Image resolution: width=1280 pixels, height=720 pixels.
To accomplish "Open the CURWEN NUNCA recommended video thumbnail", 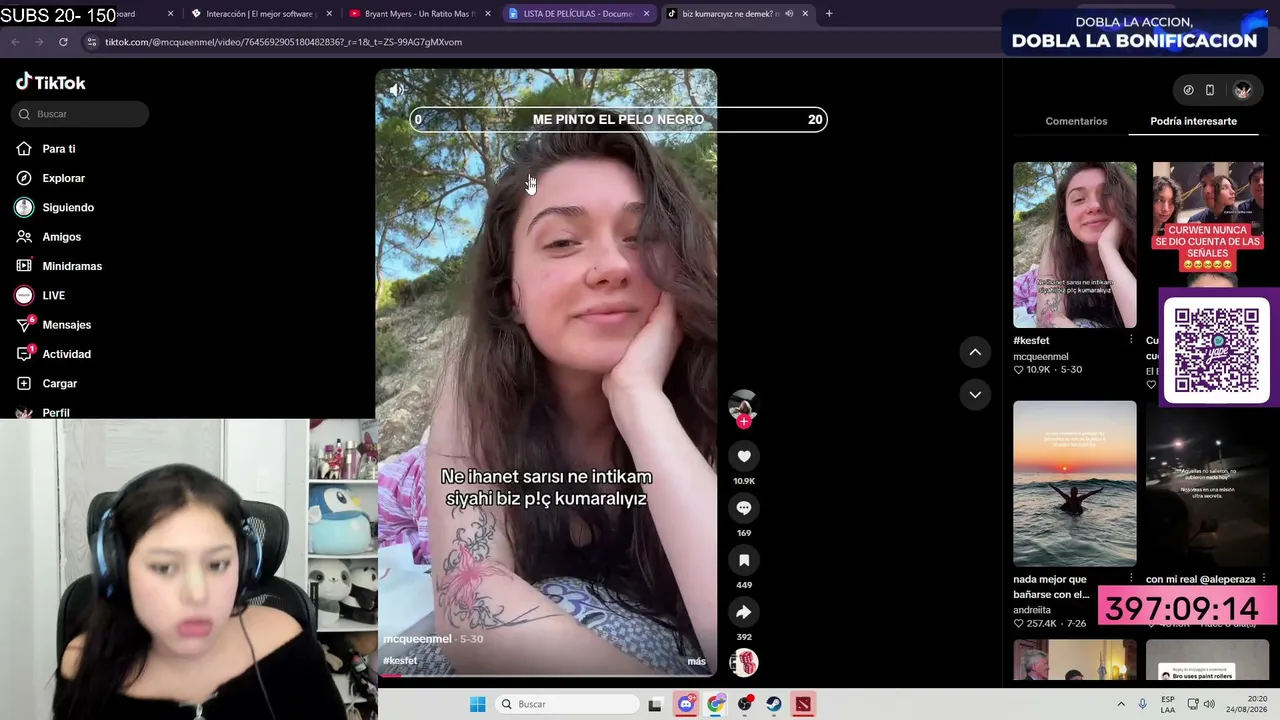I will (x=1208, y=225).
